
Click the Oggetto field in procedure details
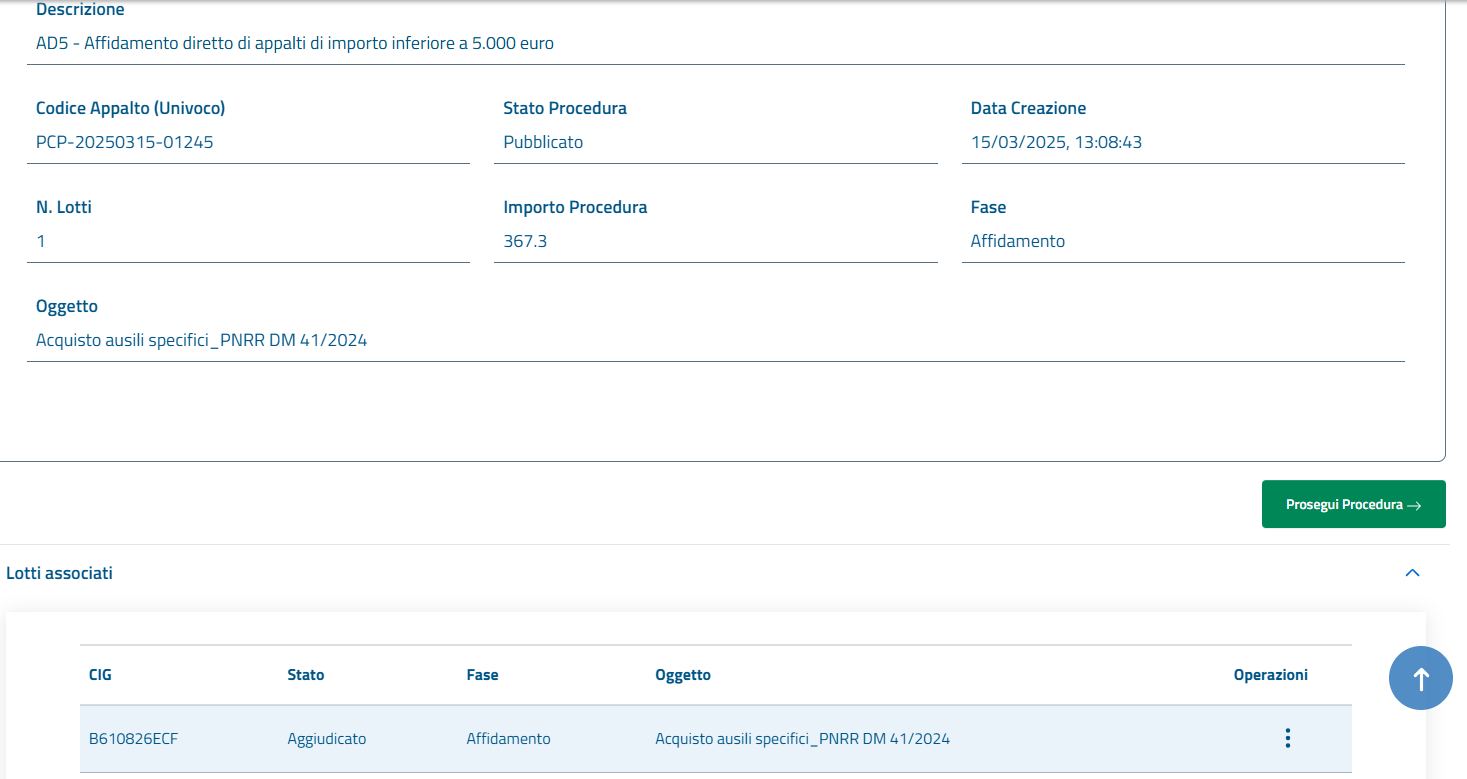pyautogui.click(x=201, y=340)
